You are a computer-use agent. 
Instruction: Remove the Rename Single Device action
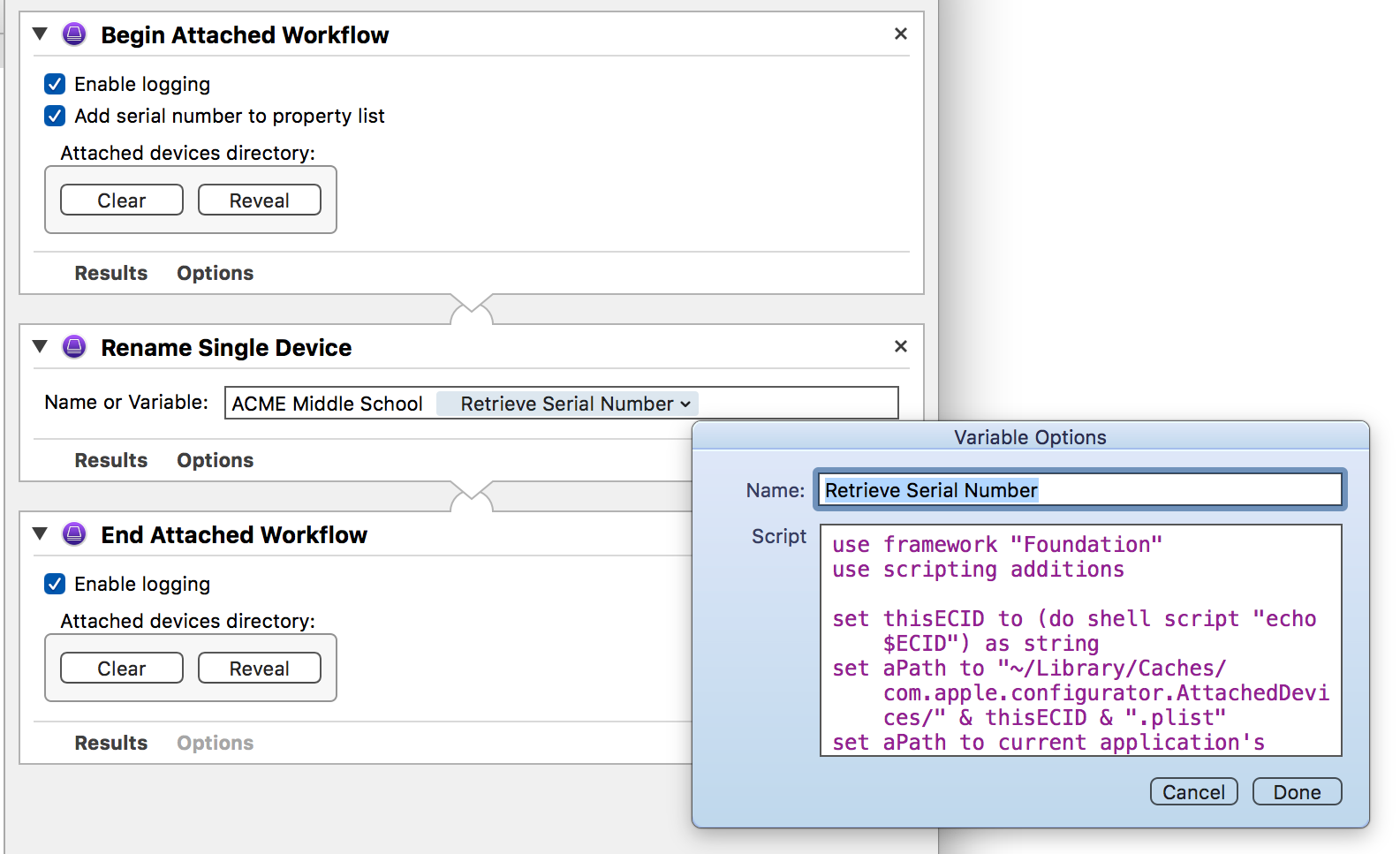tap(900, 346)
